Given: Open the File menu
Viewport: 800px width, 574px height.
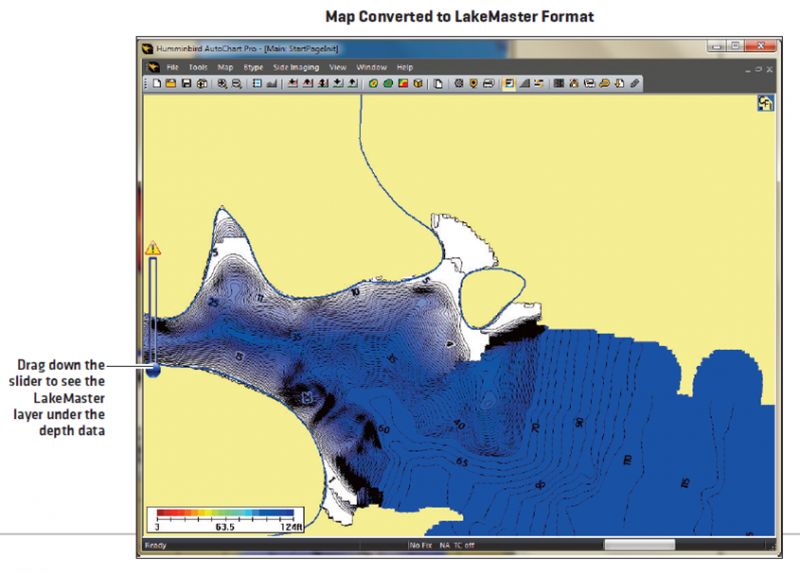Looking at the screenshot, I should [x=173, y=67].
